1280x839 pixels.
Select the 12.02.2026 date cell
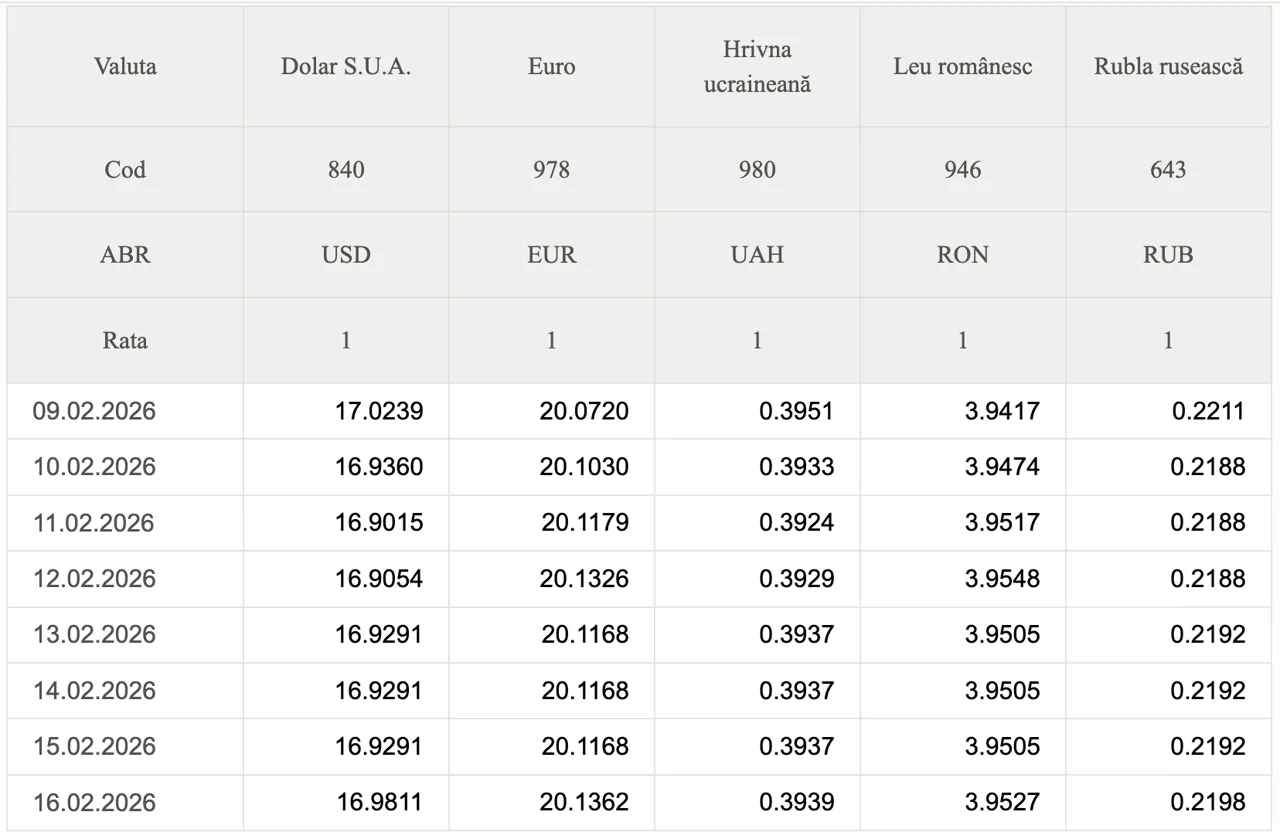(x=94, y=579)
